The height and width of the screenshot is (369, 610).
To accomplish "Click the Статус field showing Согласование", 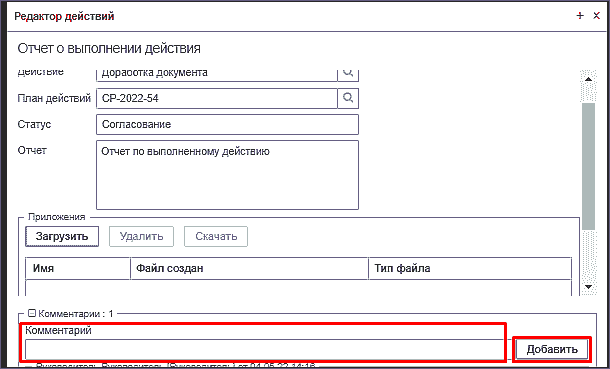I will (227, 124).
